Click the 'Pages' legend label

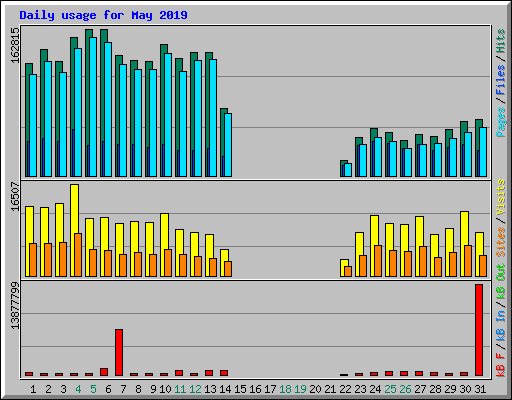click(x=501, y=122)
